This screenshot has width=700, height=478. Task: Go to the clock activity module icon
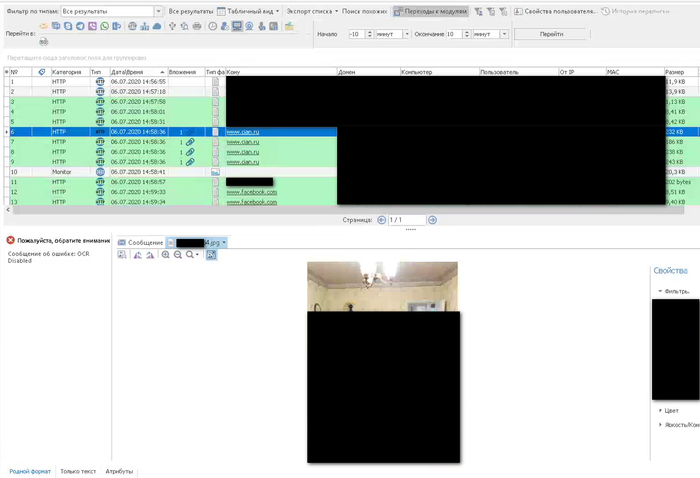[x=212, y=26]
